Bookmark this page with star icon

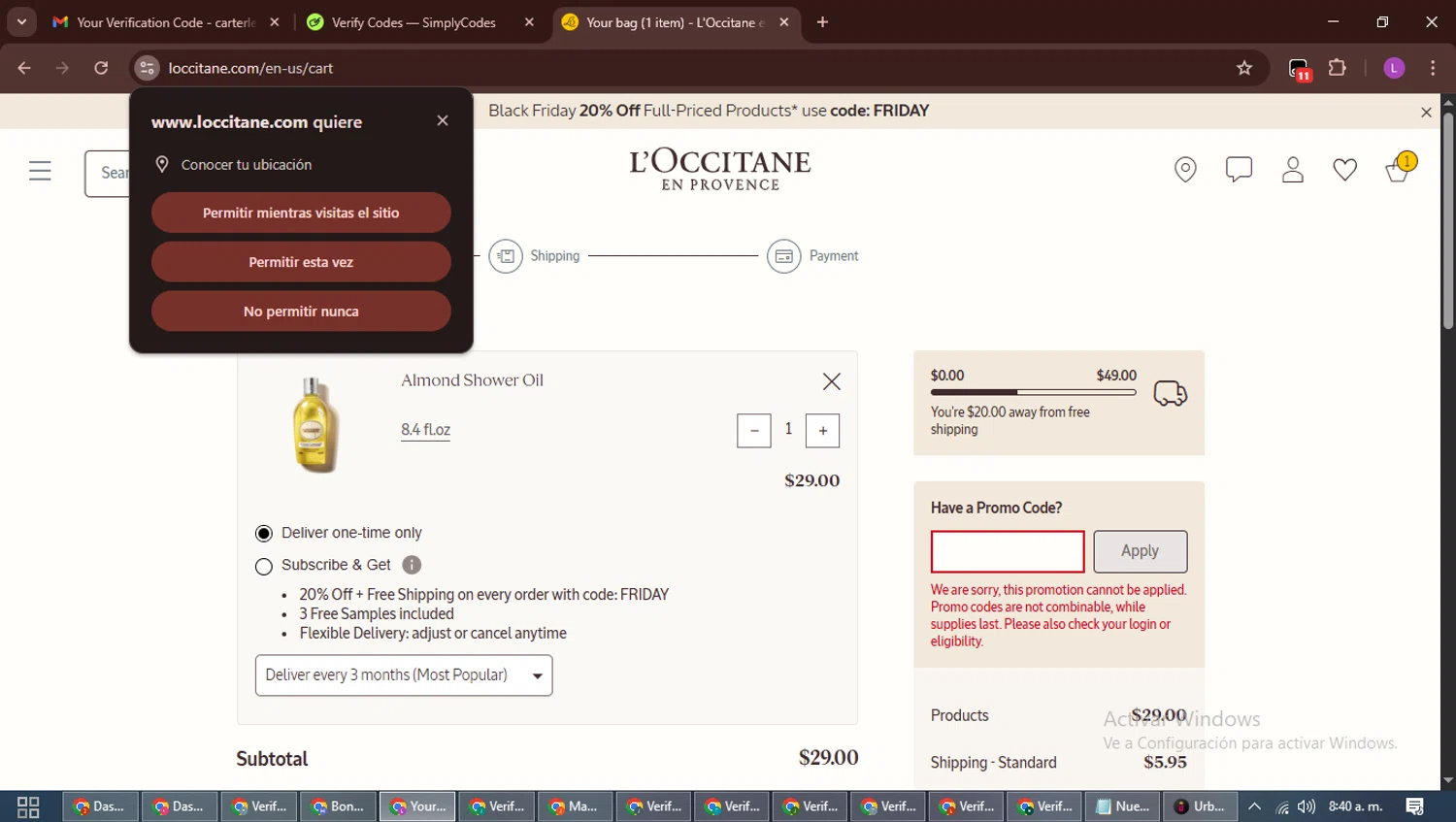1244,68
